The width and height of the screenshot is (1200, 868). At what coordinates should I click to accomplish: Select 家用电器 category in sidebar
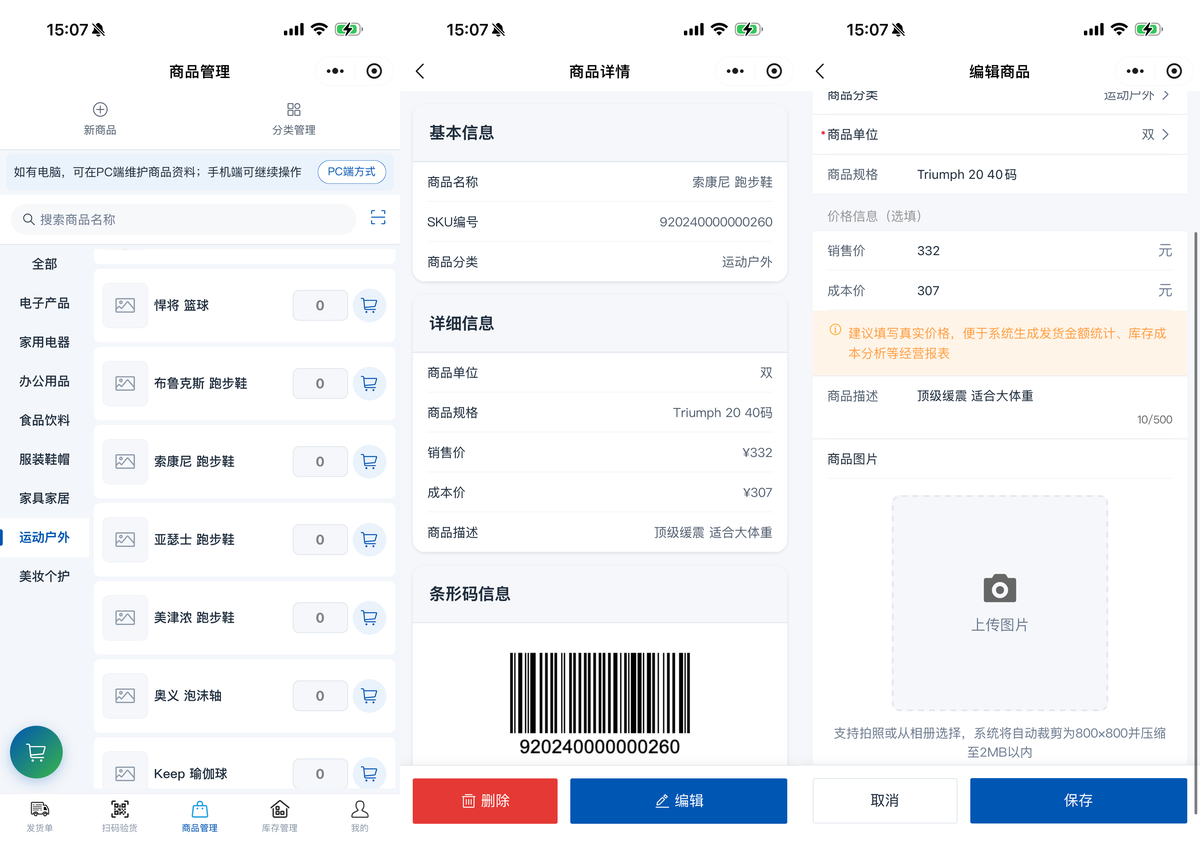point(45,342)
